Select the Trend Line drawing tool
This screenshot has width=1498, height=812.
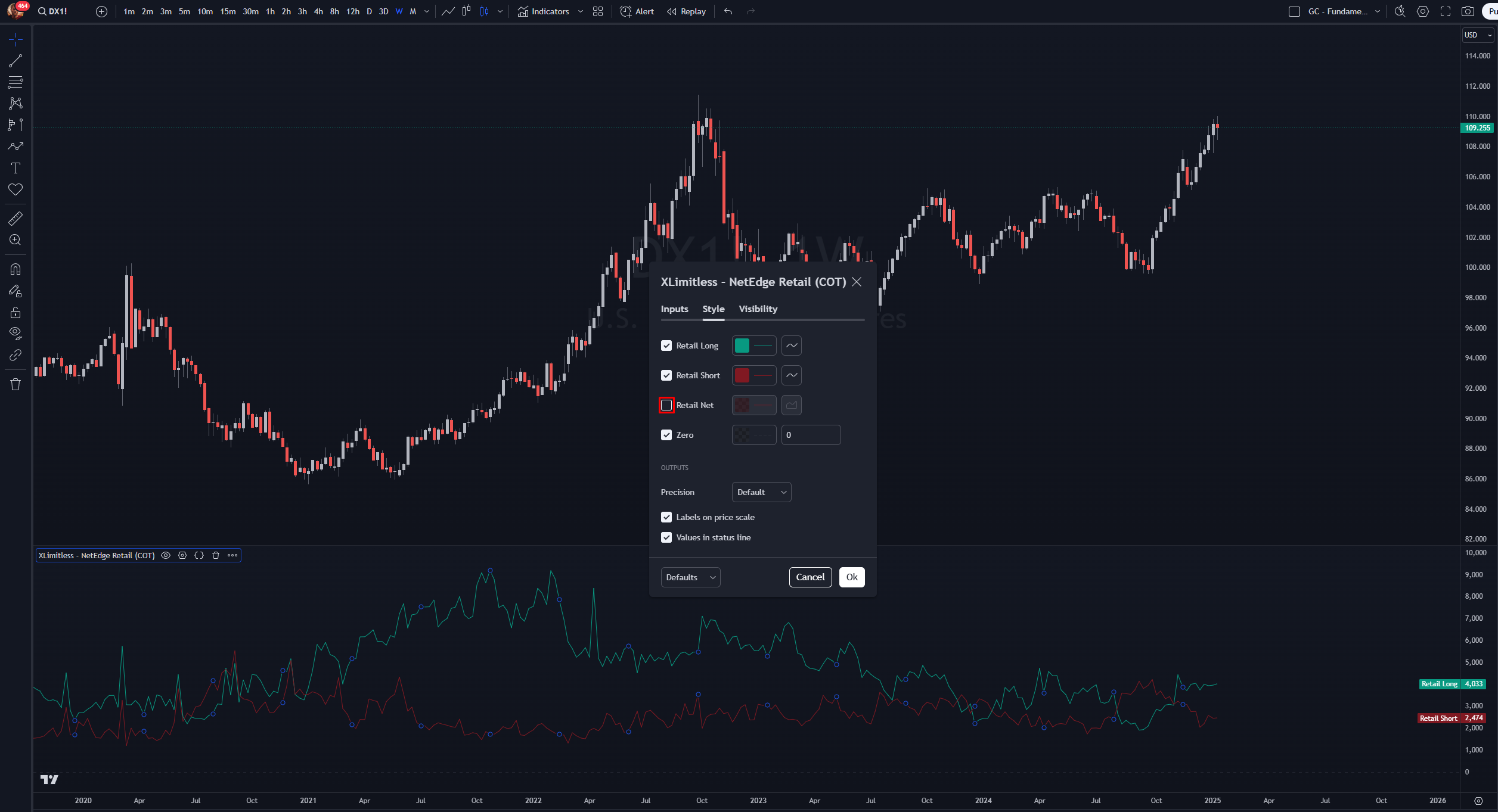[15, 61]
